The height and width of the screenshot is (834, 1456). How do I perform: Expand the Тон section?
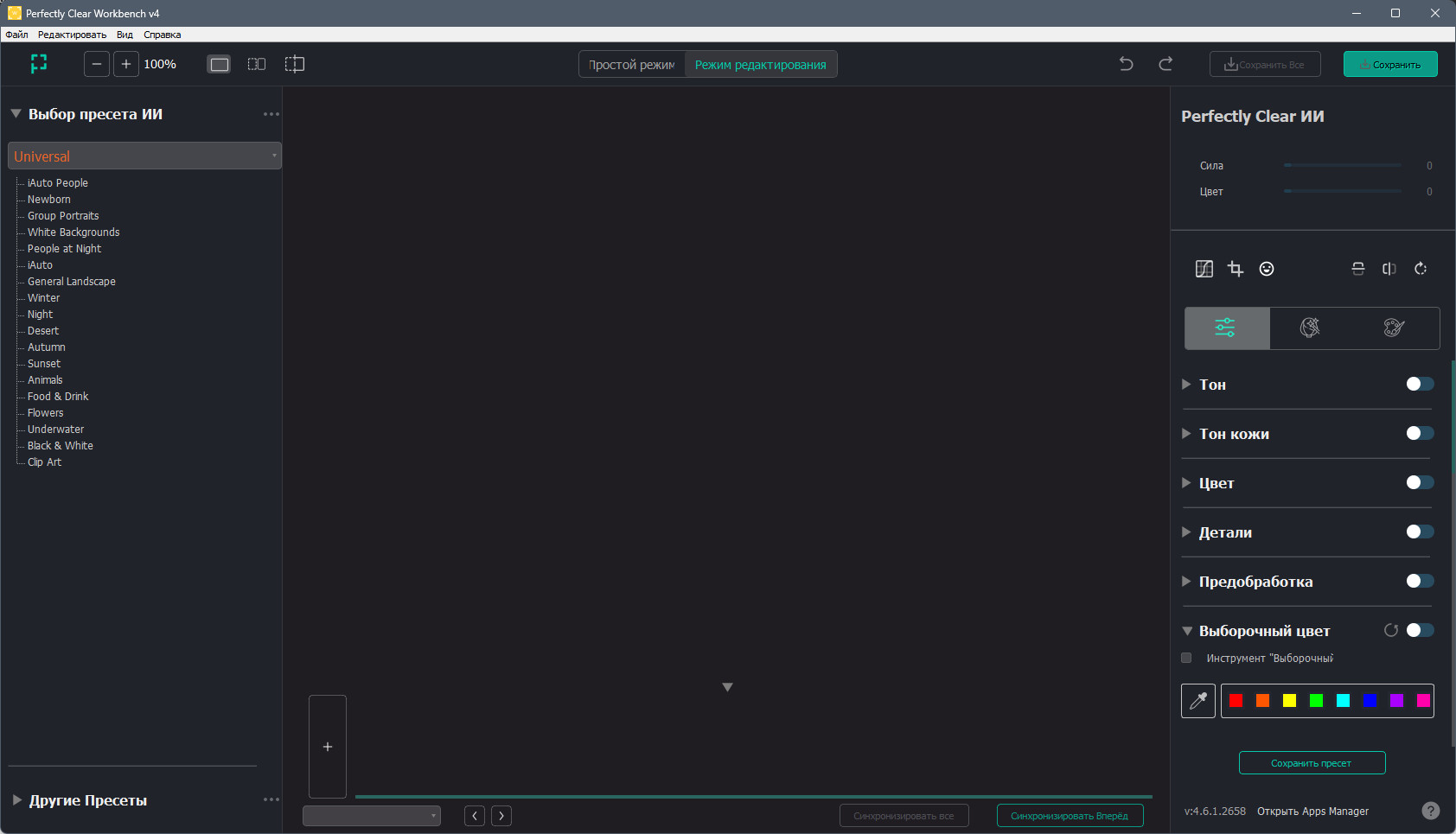[1186, 384]
